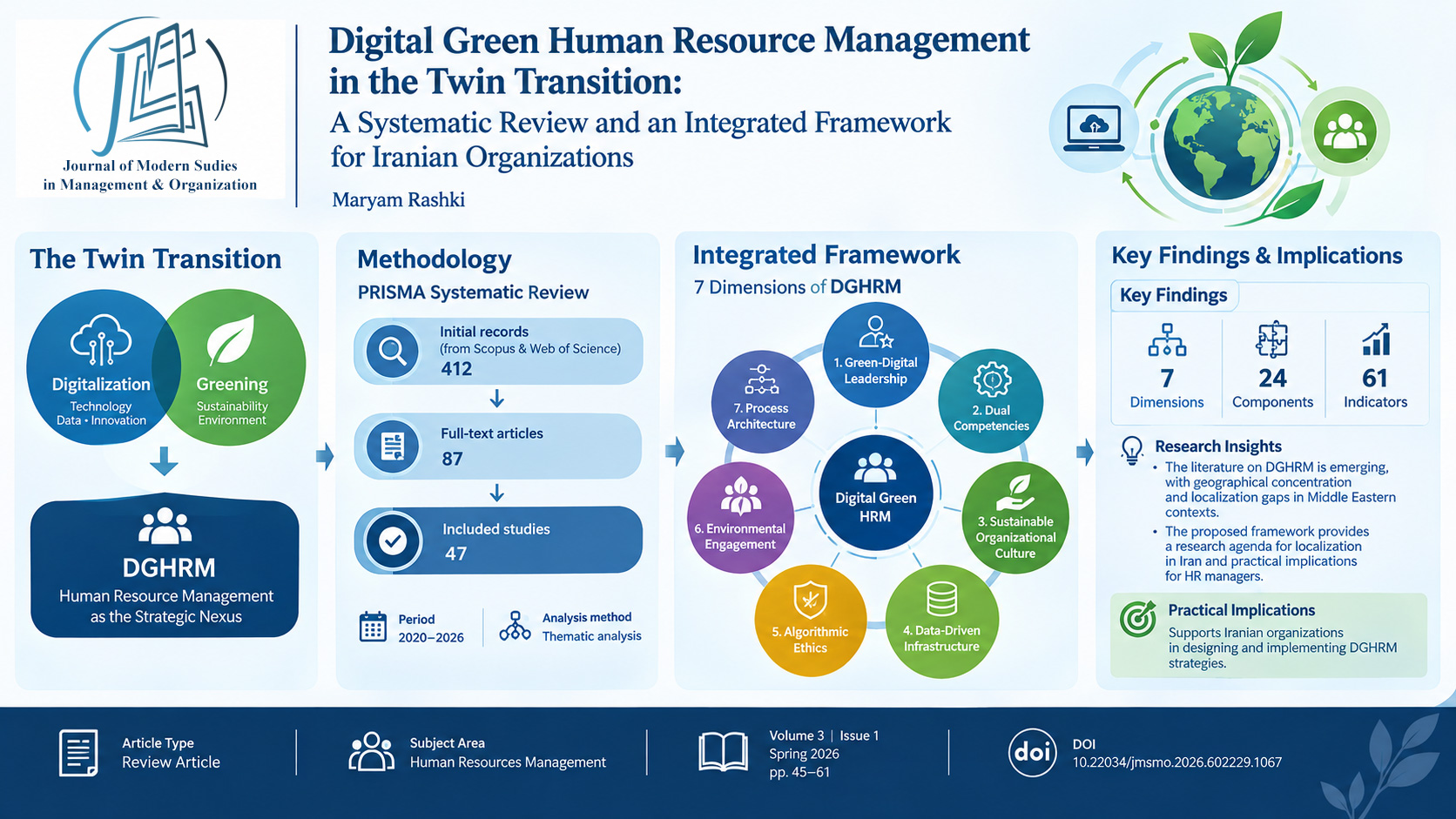Click the laptop cloud icon near the globe
Image resolution: width=1456 pixels, height=819 pixels.
tap(1093, 130)
